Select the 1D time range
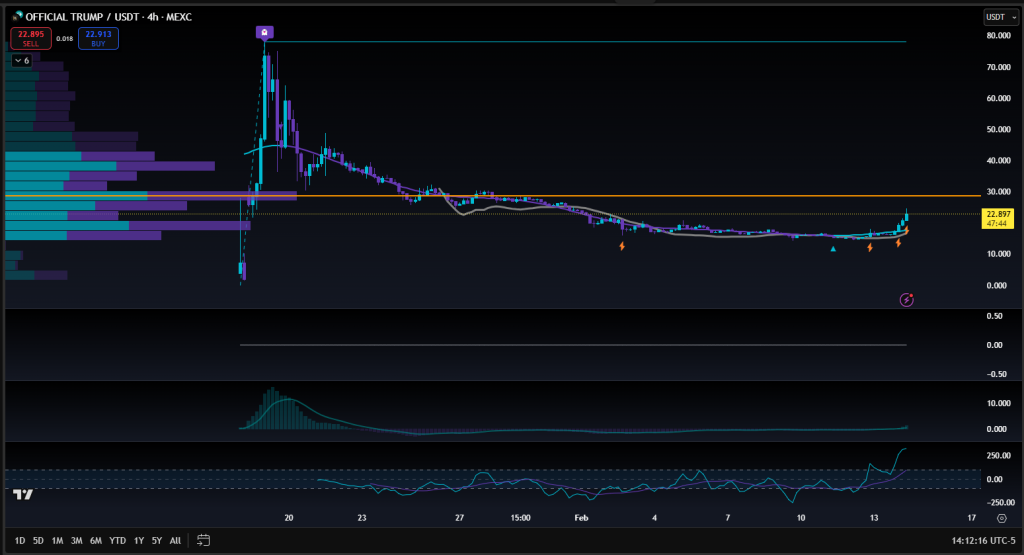1024x555 pixels. point(20,541)
